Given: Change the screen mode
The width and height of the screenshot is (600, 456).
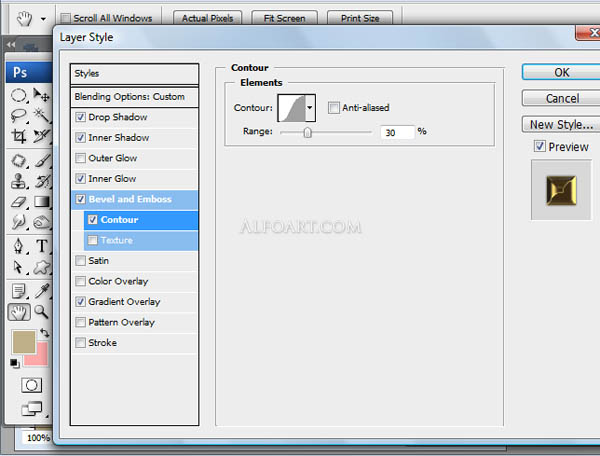Looking at the screenshot, I should (32, 409).
